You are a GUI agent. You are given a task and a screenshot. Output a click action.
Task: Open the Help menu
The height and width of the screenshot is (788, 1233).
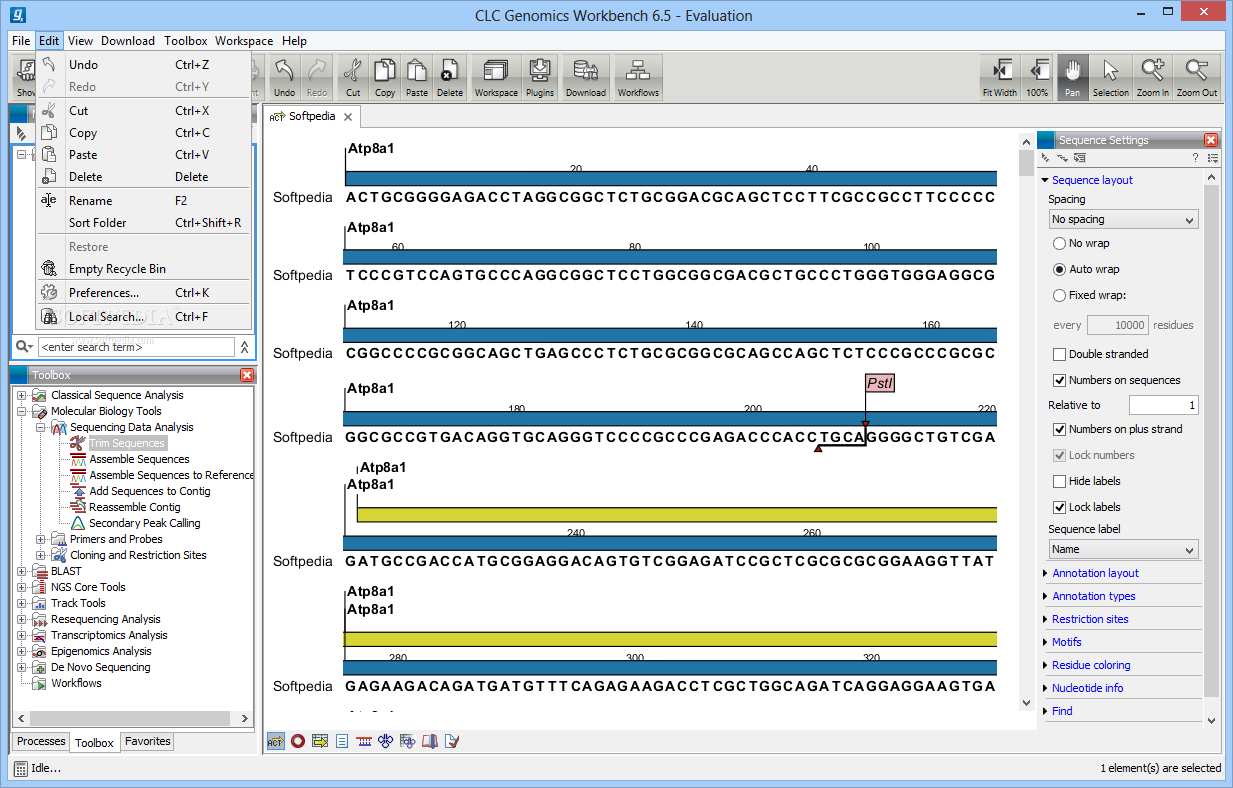[x=294, y=41]
